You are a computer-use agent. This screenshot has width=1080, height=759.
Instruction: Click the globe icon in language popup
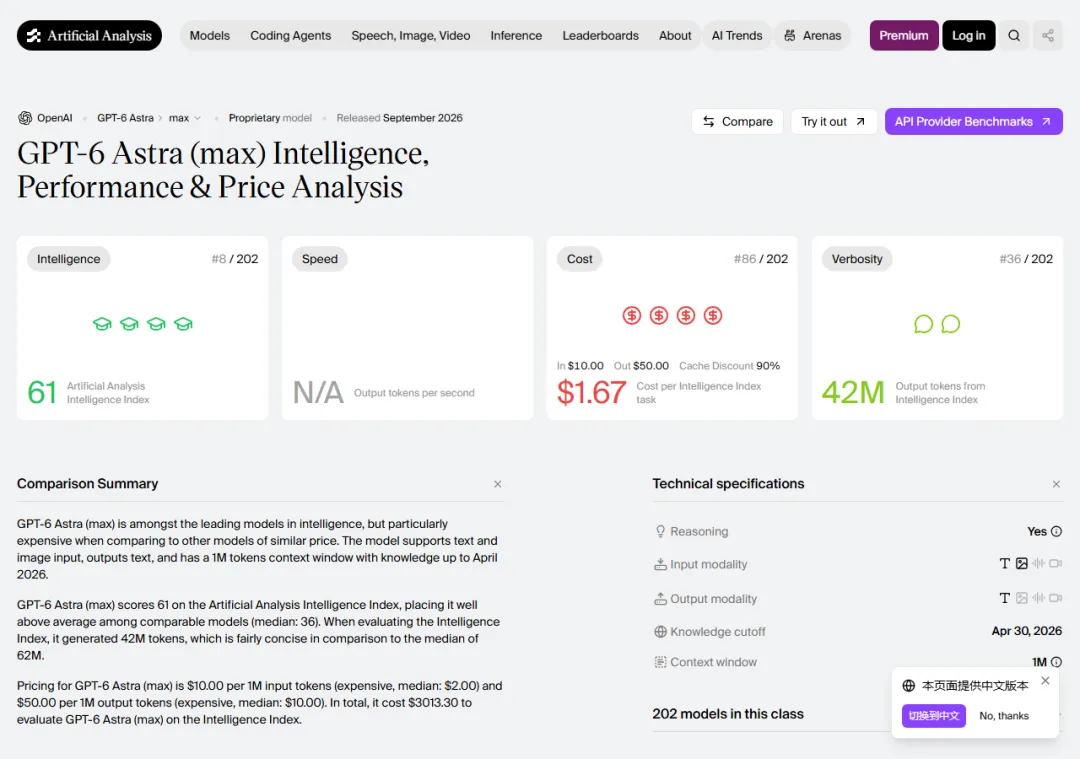coord(908,685)
